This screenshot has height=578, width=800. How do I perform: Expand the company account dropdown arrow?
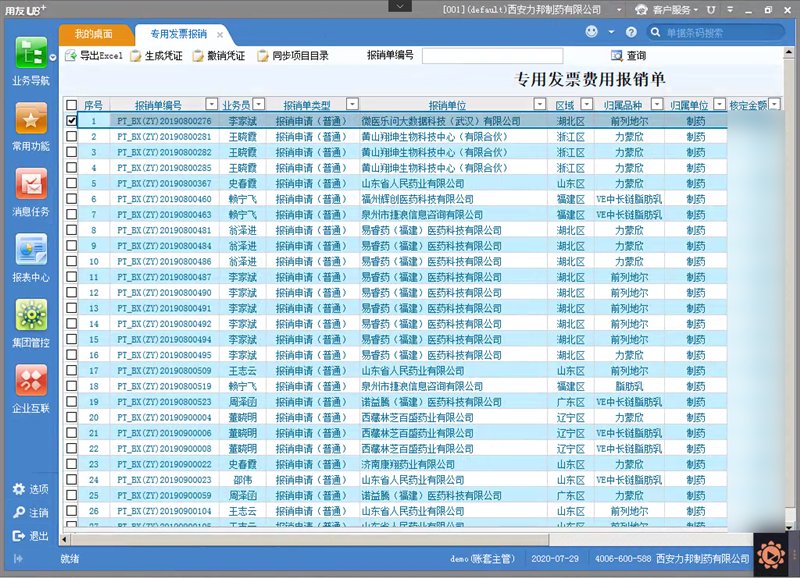pyautogui.click(x=619, y=10)
